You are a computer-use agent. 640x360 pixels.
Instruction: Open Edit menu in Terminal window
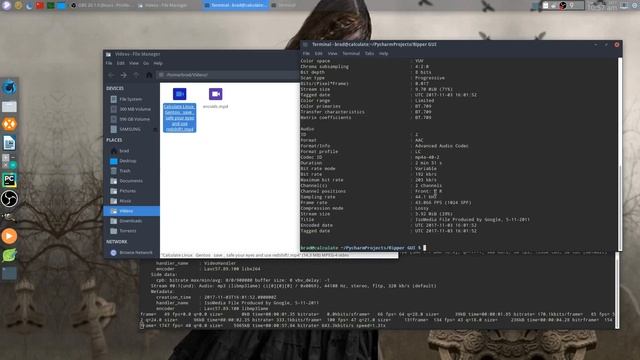tap(319, 53)
